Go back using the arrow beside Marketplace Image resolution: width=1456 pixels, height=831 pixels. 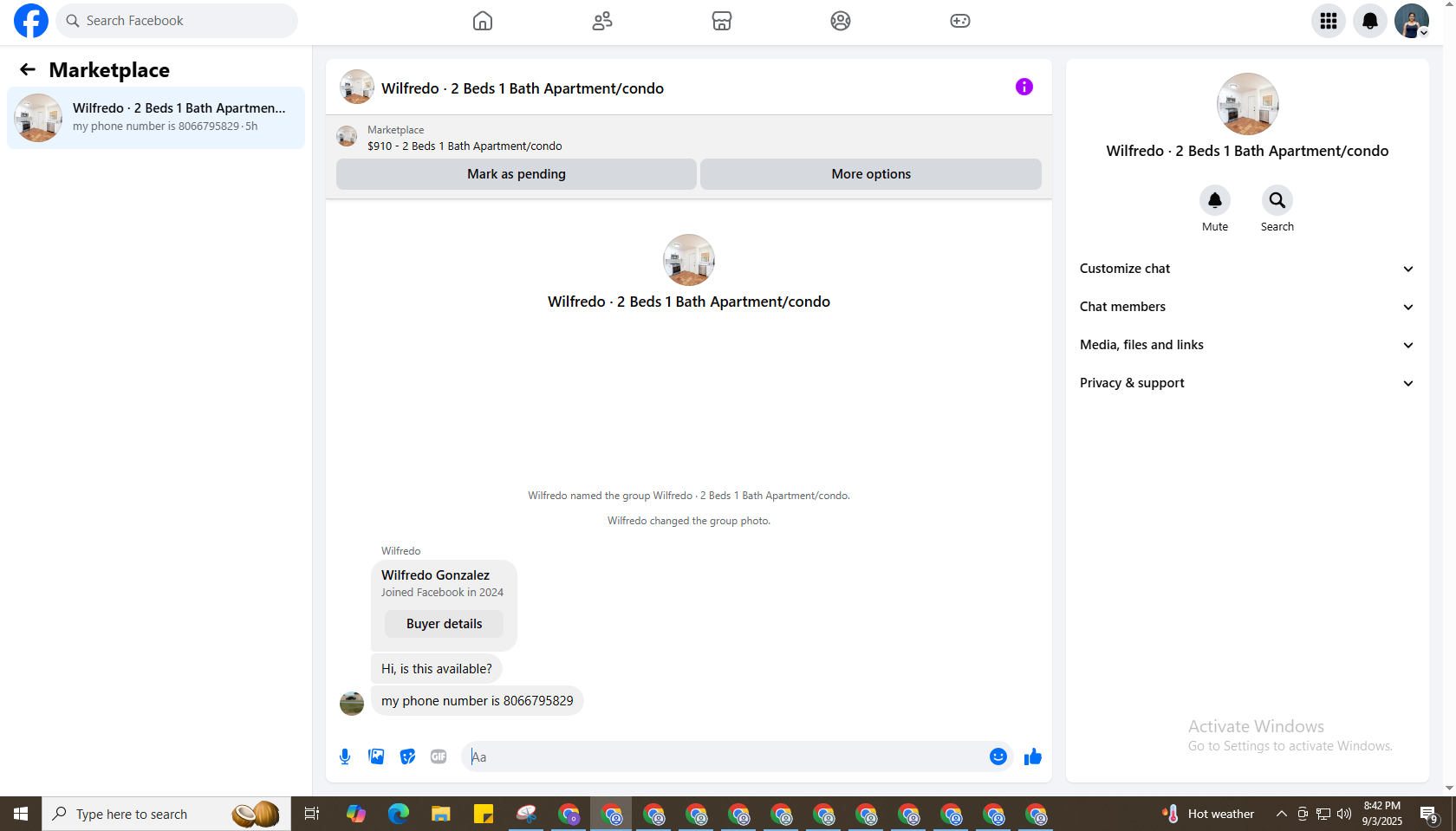pos(28,69)
